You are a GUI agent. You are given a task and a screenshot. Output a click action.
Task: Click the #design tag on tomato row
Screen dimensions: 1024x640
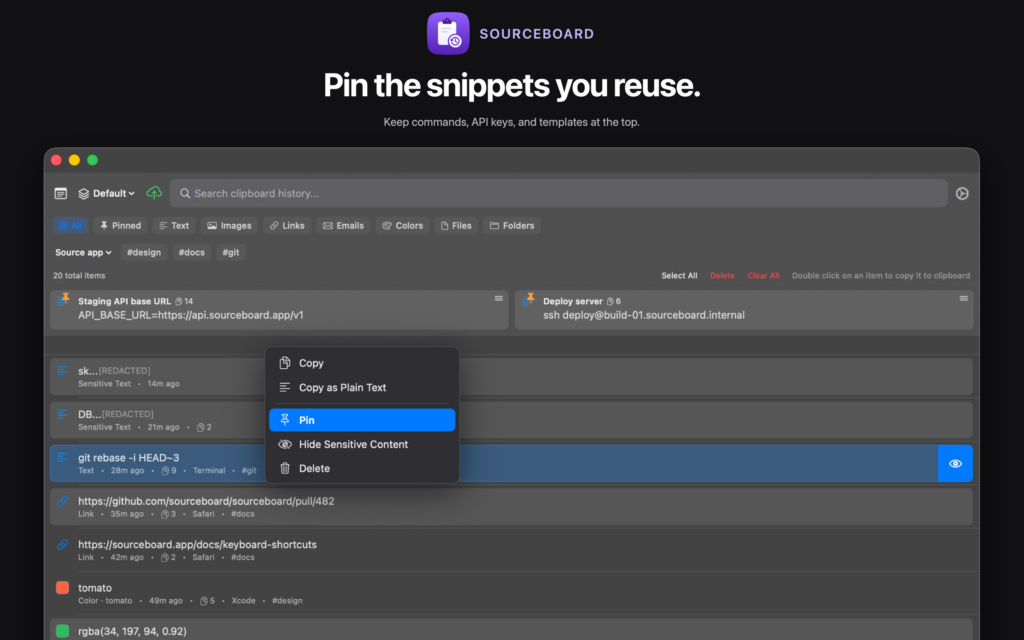click(x=287, y=601)
